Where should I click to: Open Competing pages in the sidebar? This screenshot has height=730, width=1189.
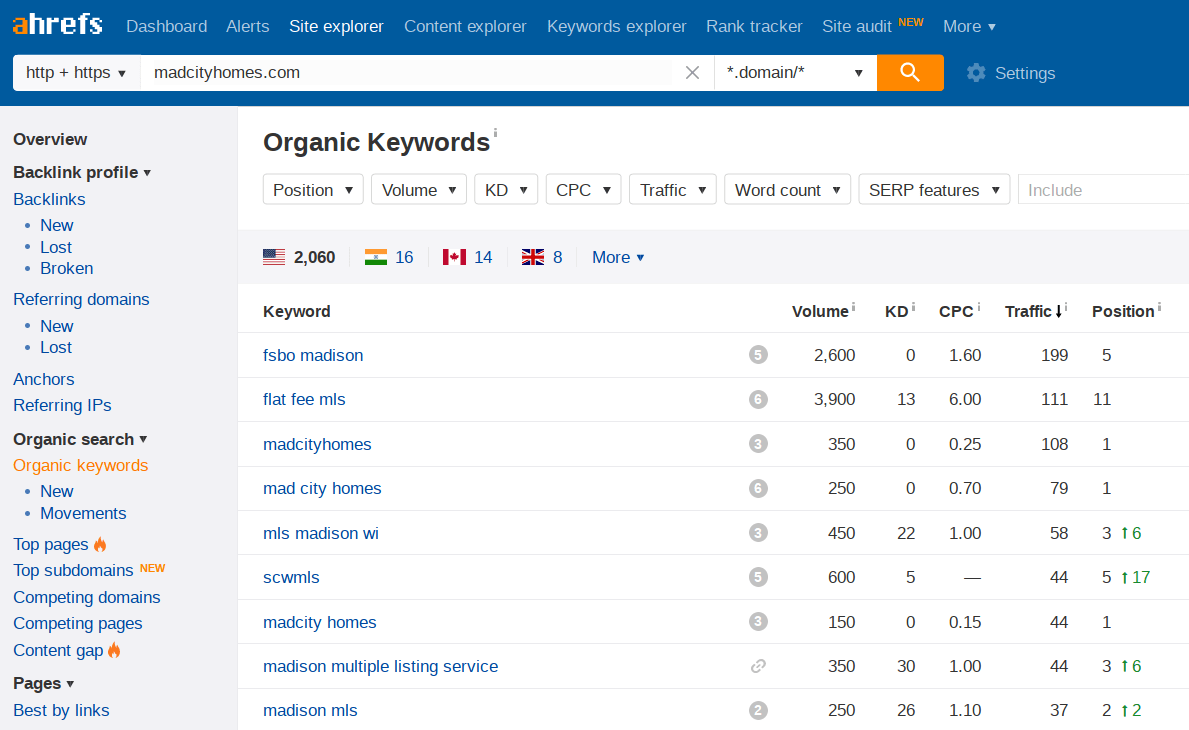77,623
